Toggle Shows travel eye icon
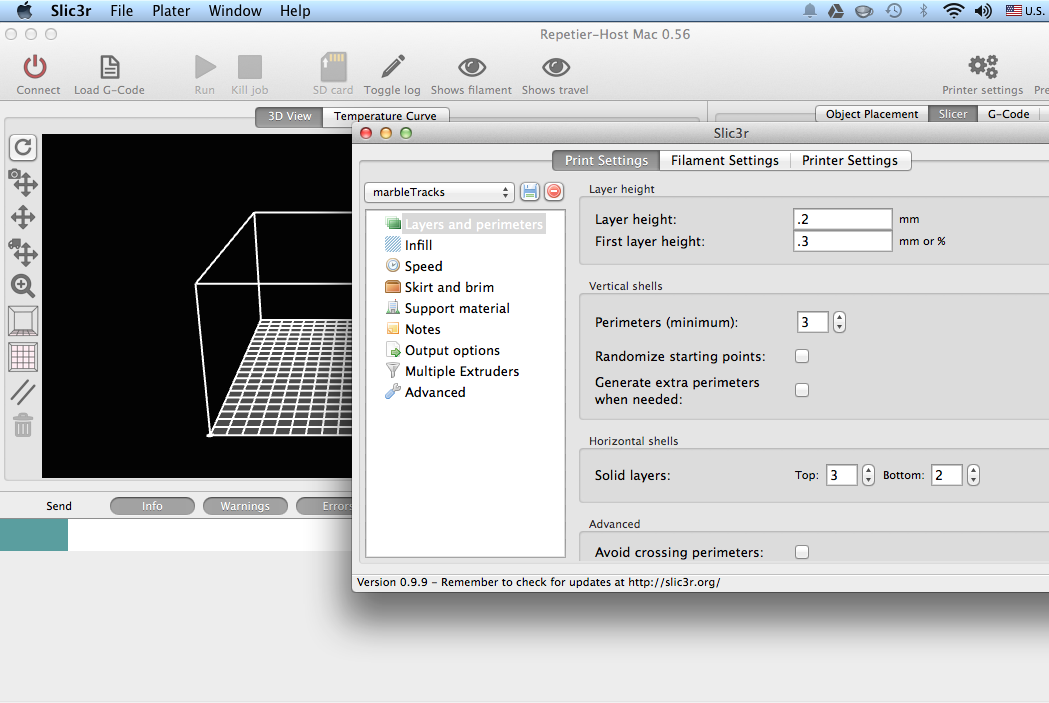1049x703 pixels. point(556,67)
